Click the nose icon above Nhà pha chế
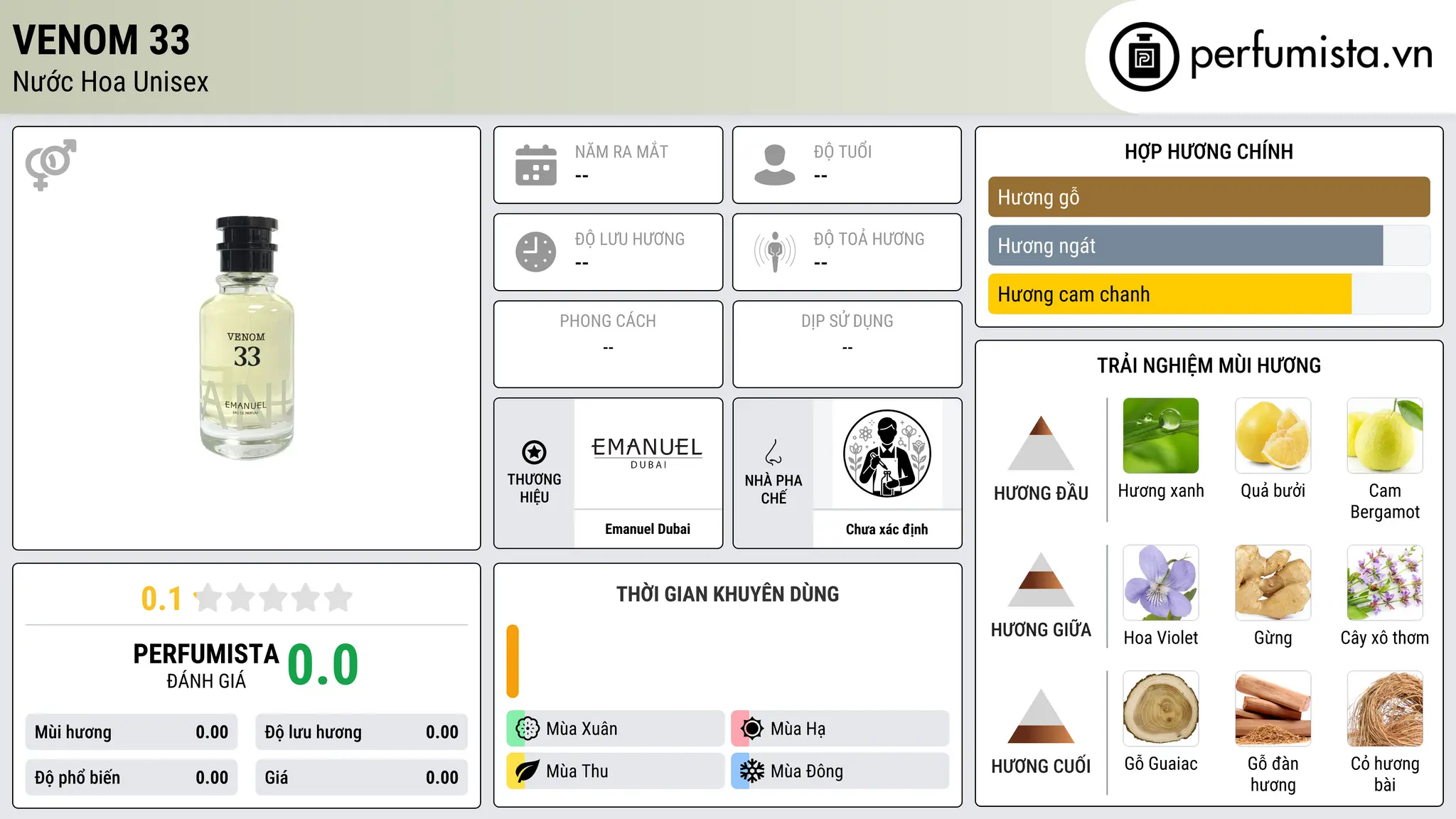 pyautogui.click(x=773, y=452)
